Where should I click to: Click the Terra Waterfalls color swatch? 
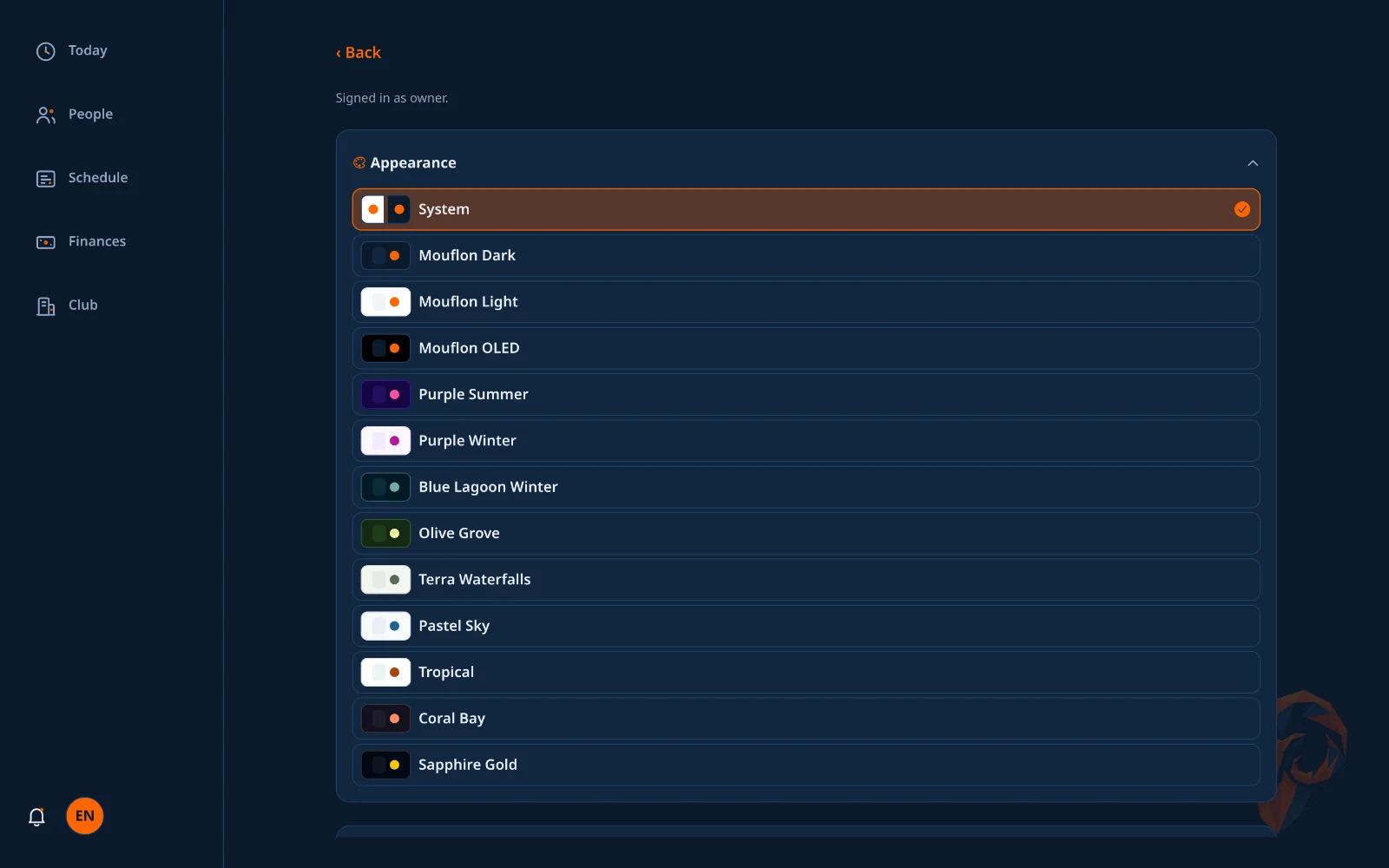[385, 580]
